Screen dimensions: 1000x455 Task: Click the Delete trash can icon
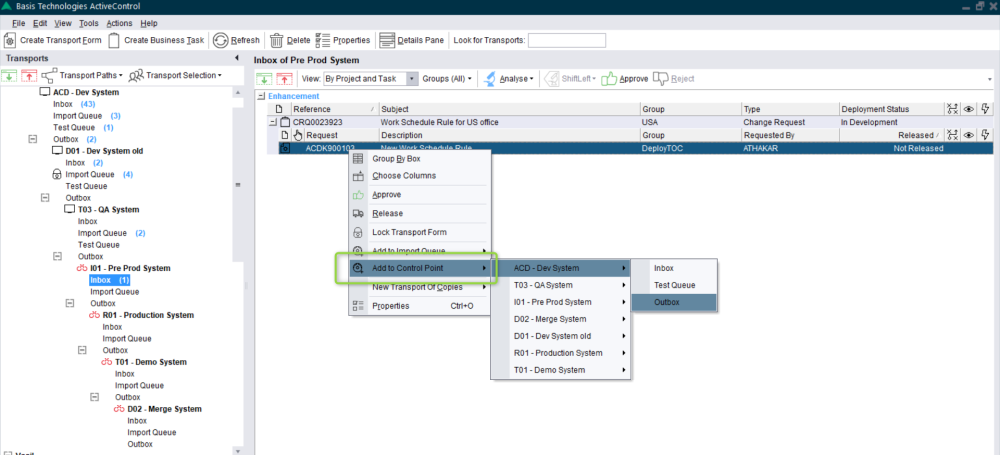(x=277, y=40)
